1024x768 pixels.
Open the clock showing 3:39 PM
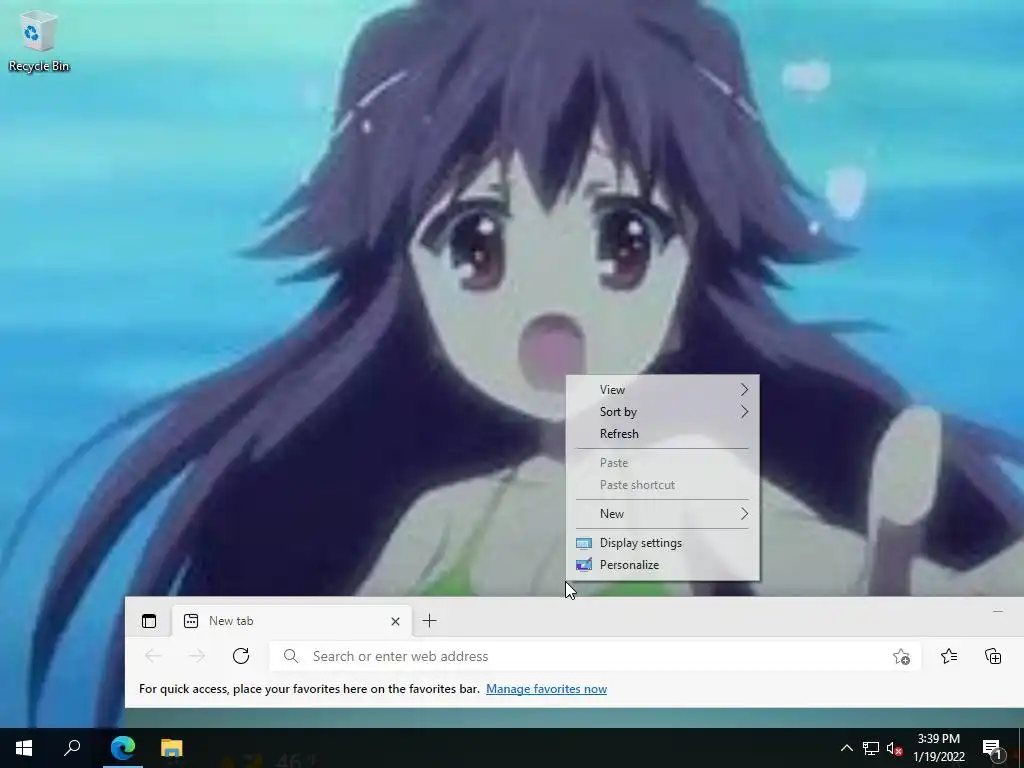[939, 748]
